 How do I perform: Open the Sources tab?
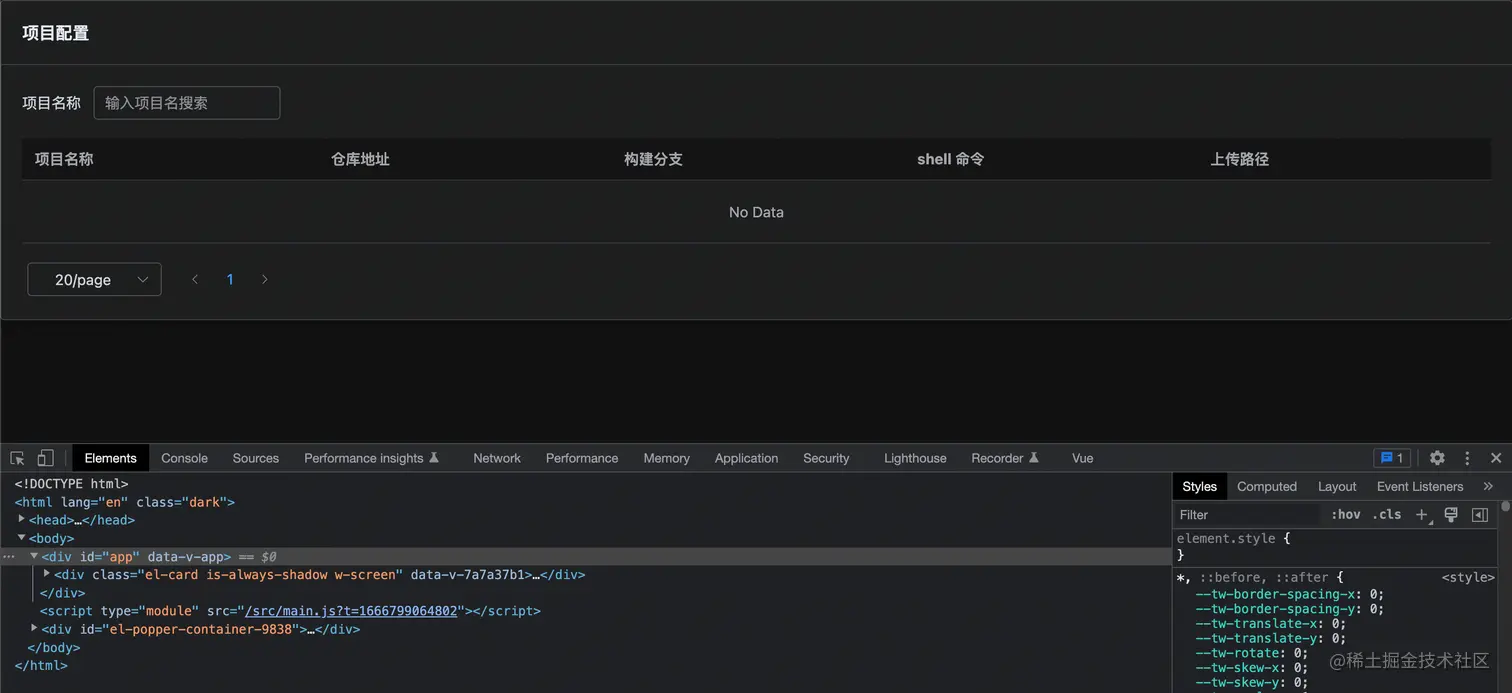click(256, 458)
